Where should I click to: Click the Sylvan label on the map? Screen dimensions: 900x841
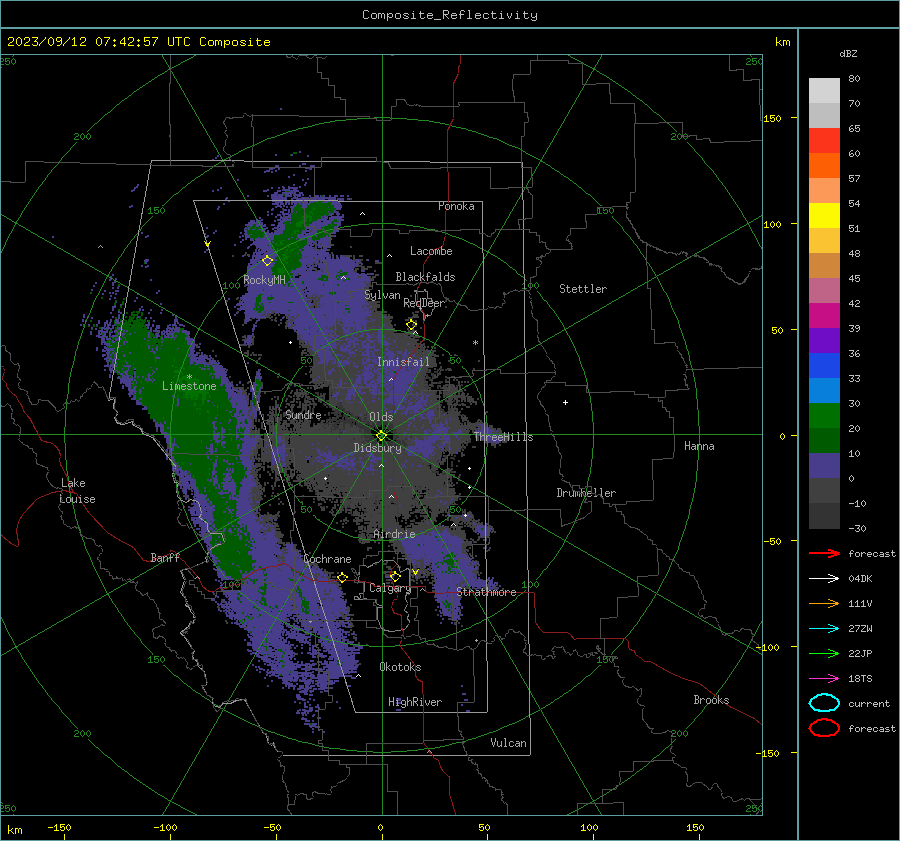click(383, 295)
